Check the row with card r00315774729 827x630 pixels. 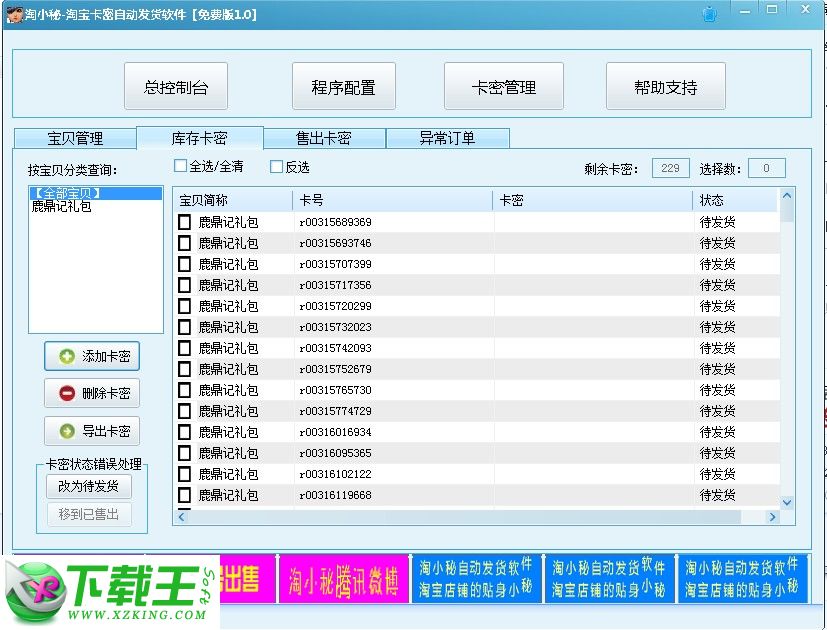[185, 411]
